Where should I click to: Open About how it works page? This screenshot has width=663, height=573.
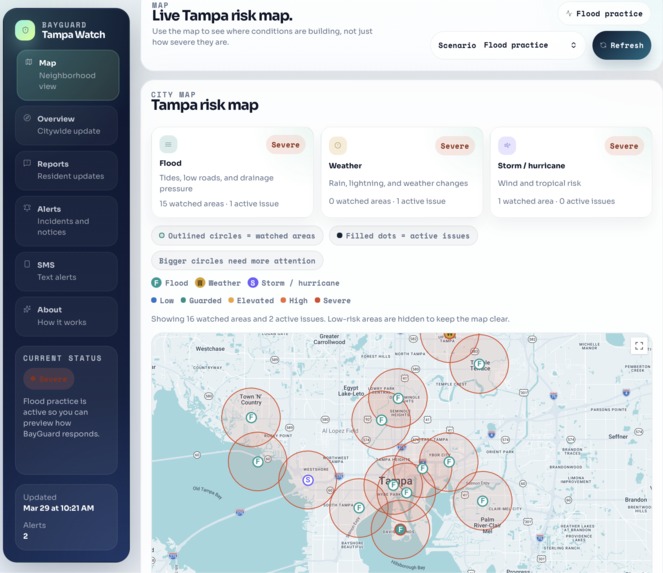[66, 316]
